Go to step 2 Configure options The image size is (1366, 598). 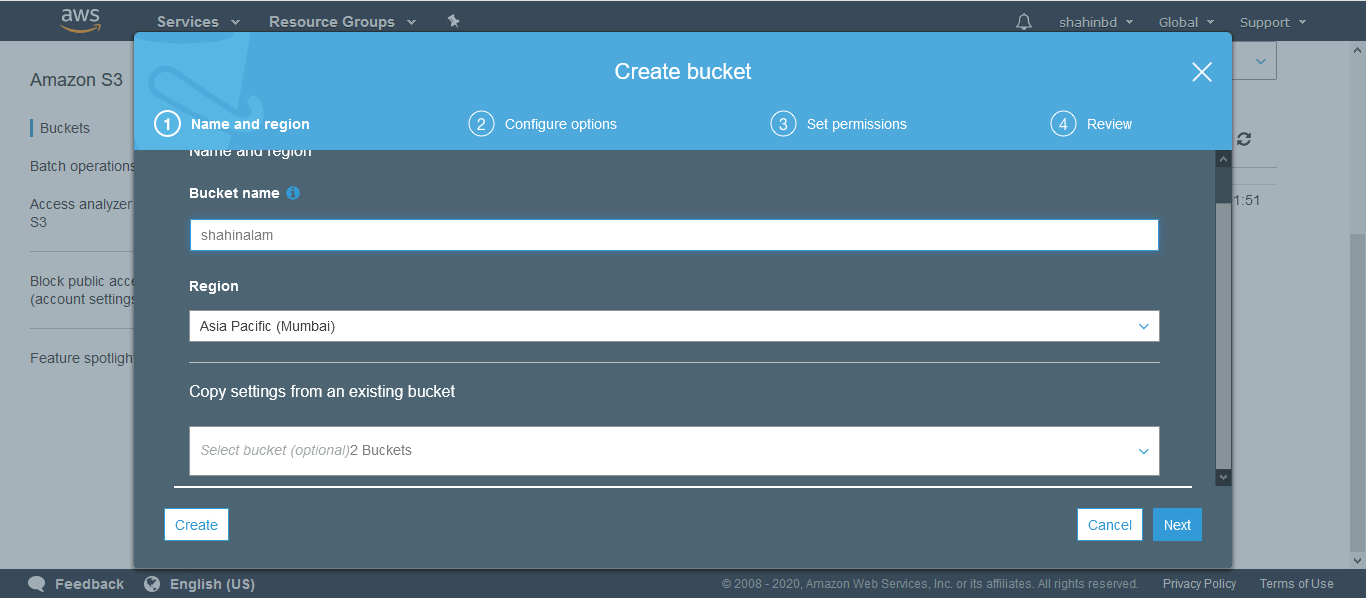pyautogui.click(x=543, y=124)
